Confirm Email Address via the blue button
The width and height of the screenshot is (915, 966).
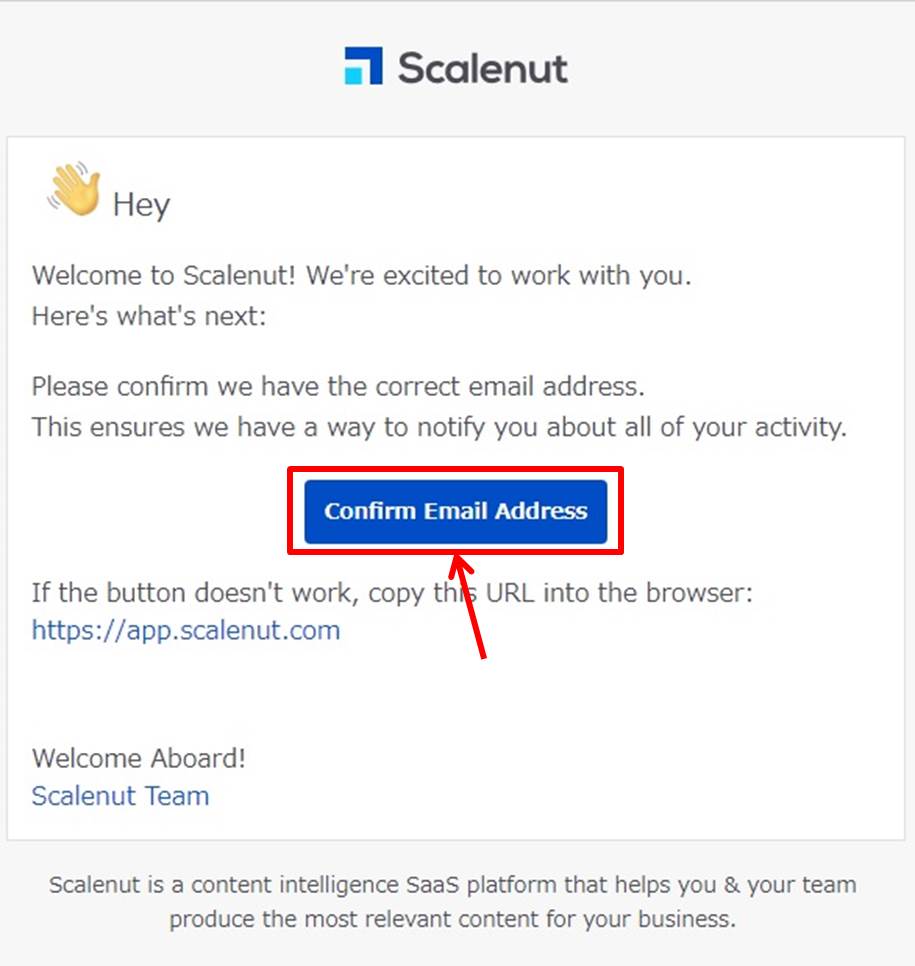[455, 511]
